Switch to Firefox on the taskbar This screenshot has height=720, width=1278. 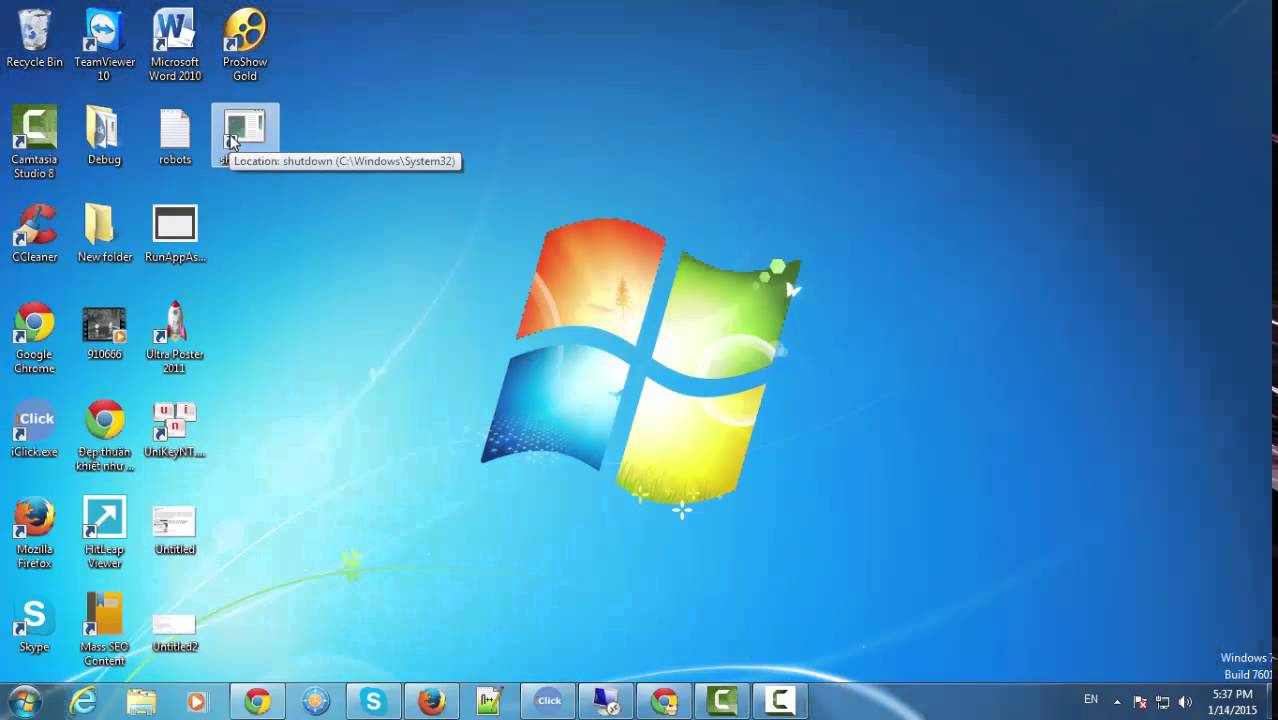432,701
